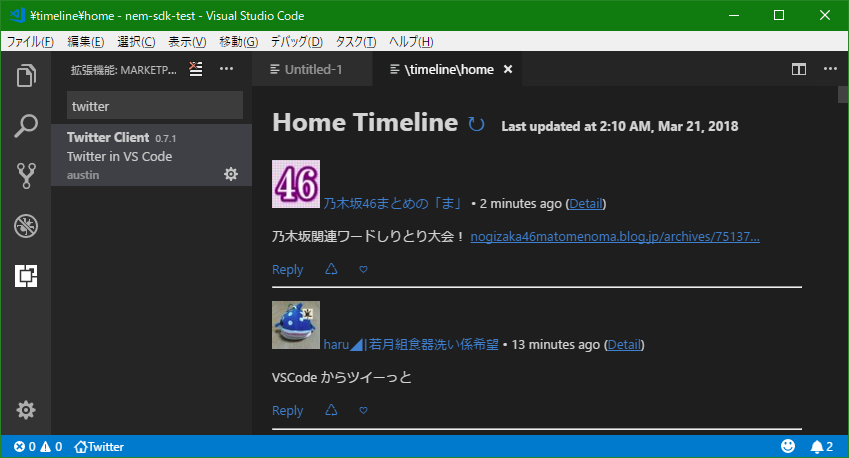This screenshot has width=849, height=458.
Task: Retweet the VSCode からツイーっと tweet
Action: (x=331, y=410)
